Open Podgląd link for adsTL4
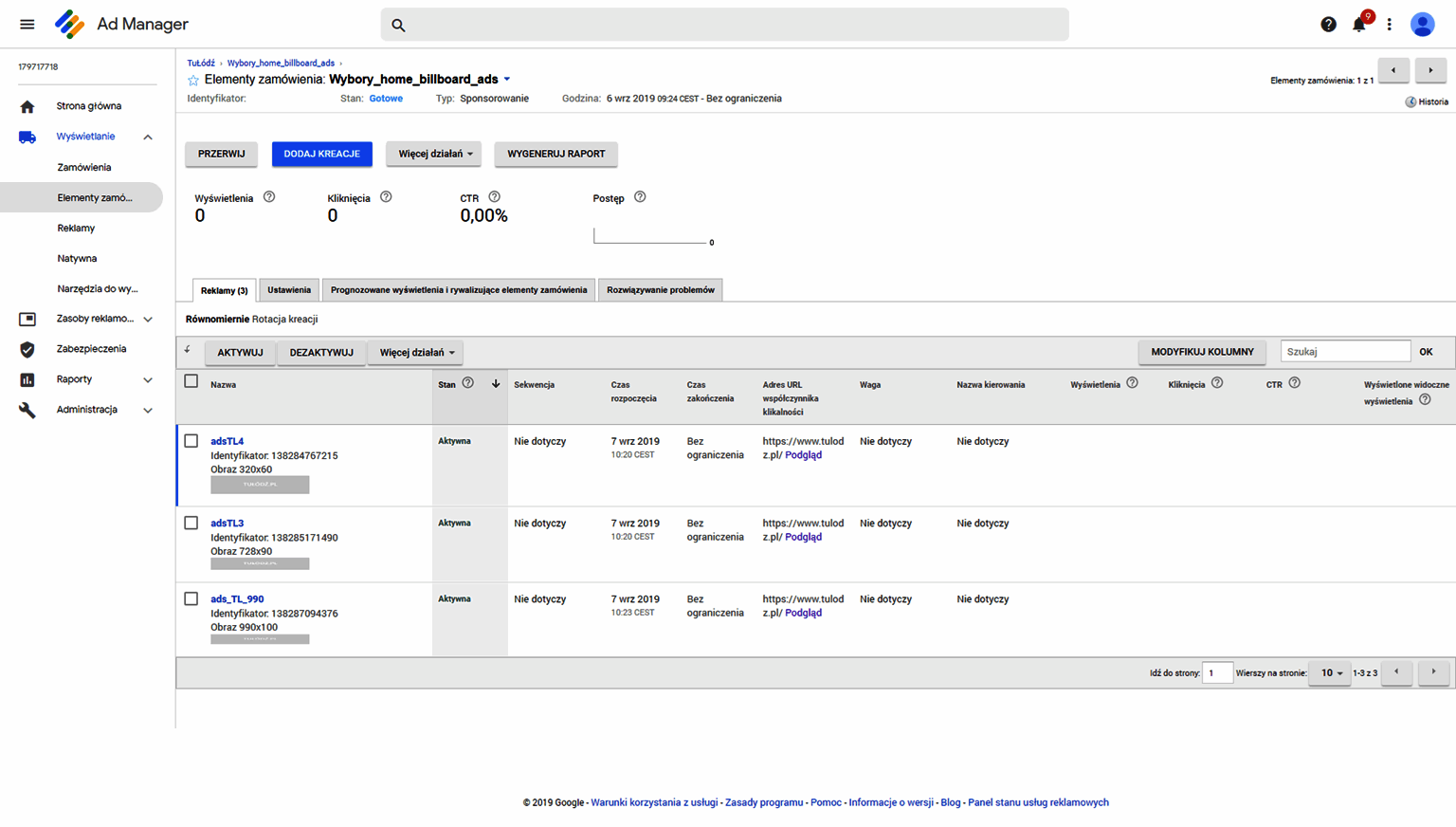The image size is (1456, 827). coord(803,455)
